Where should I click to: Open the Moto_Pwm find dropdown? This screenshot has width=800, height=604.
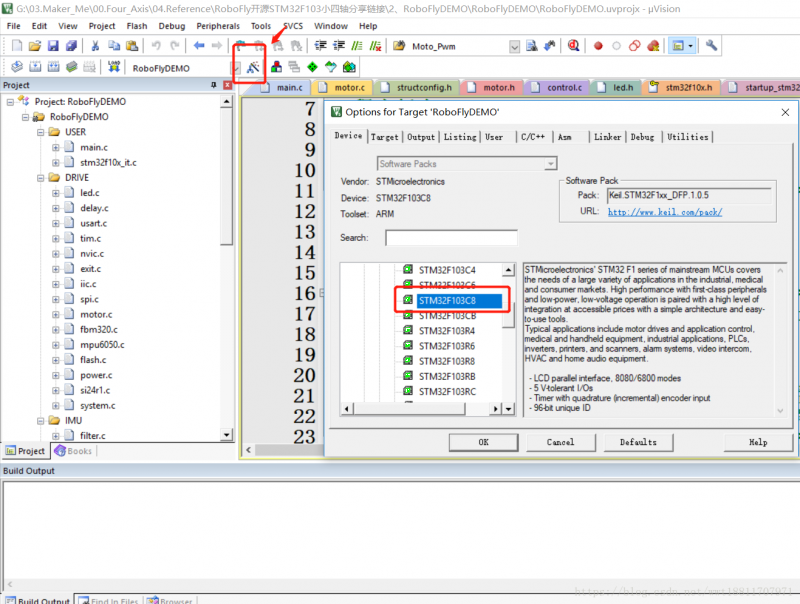[x=514, y=46]
